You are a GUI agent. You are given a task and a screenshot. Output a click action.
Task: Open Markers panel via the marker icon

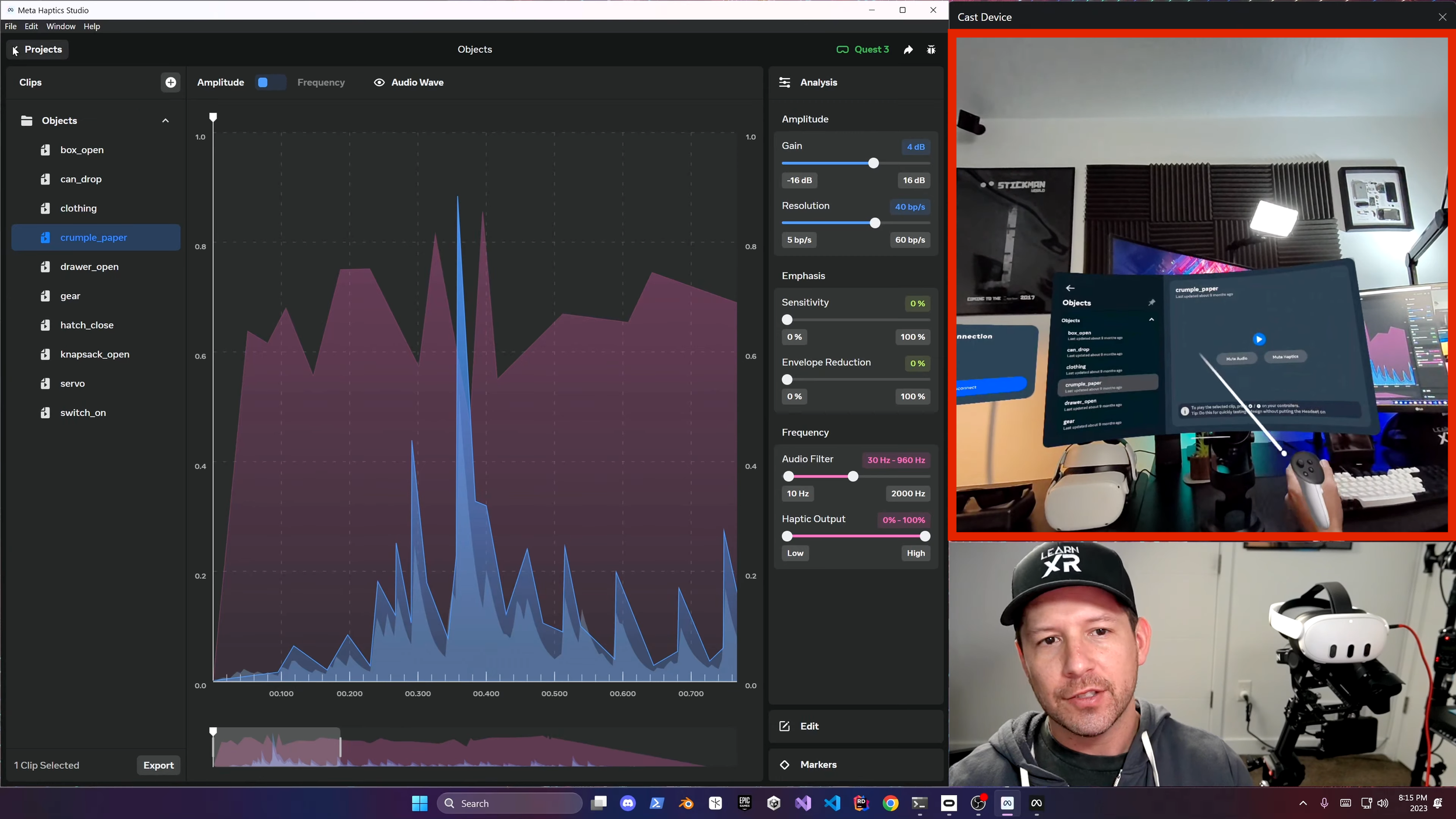(785, 765)
